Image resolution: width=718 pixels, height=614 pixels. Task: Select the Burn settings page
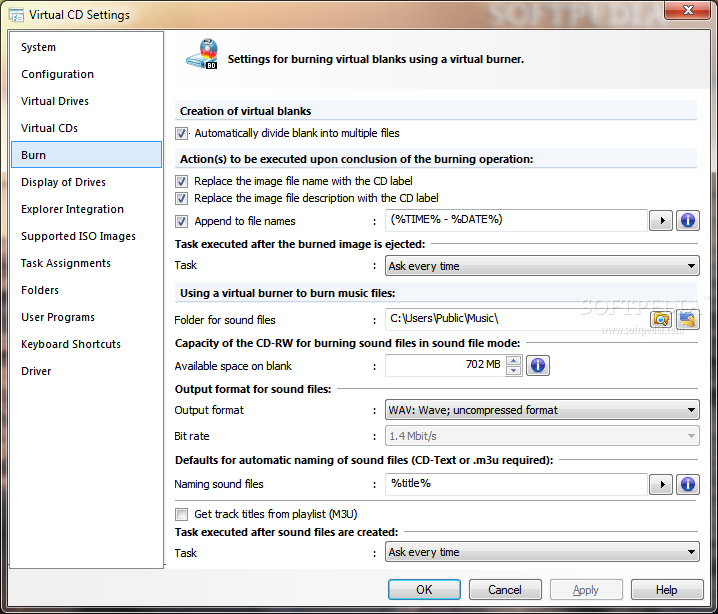click(87, 155)
